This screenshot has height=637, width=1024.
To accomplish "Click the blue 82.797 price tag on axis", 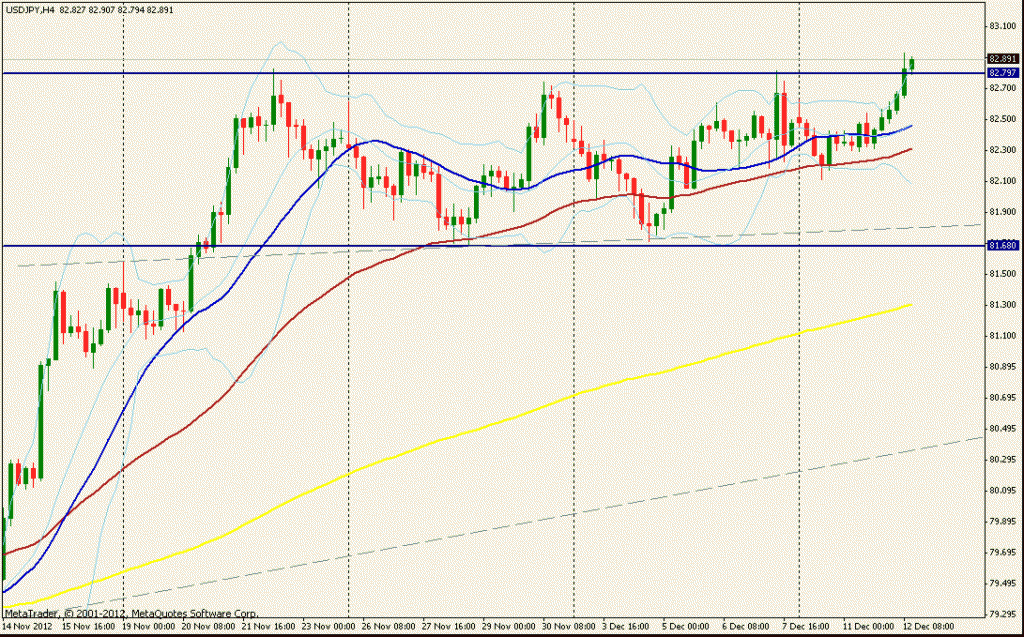I will click(1001, 73).
